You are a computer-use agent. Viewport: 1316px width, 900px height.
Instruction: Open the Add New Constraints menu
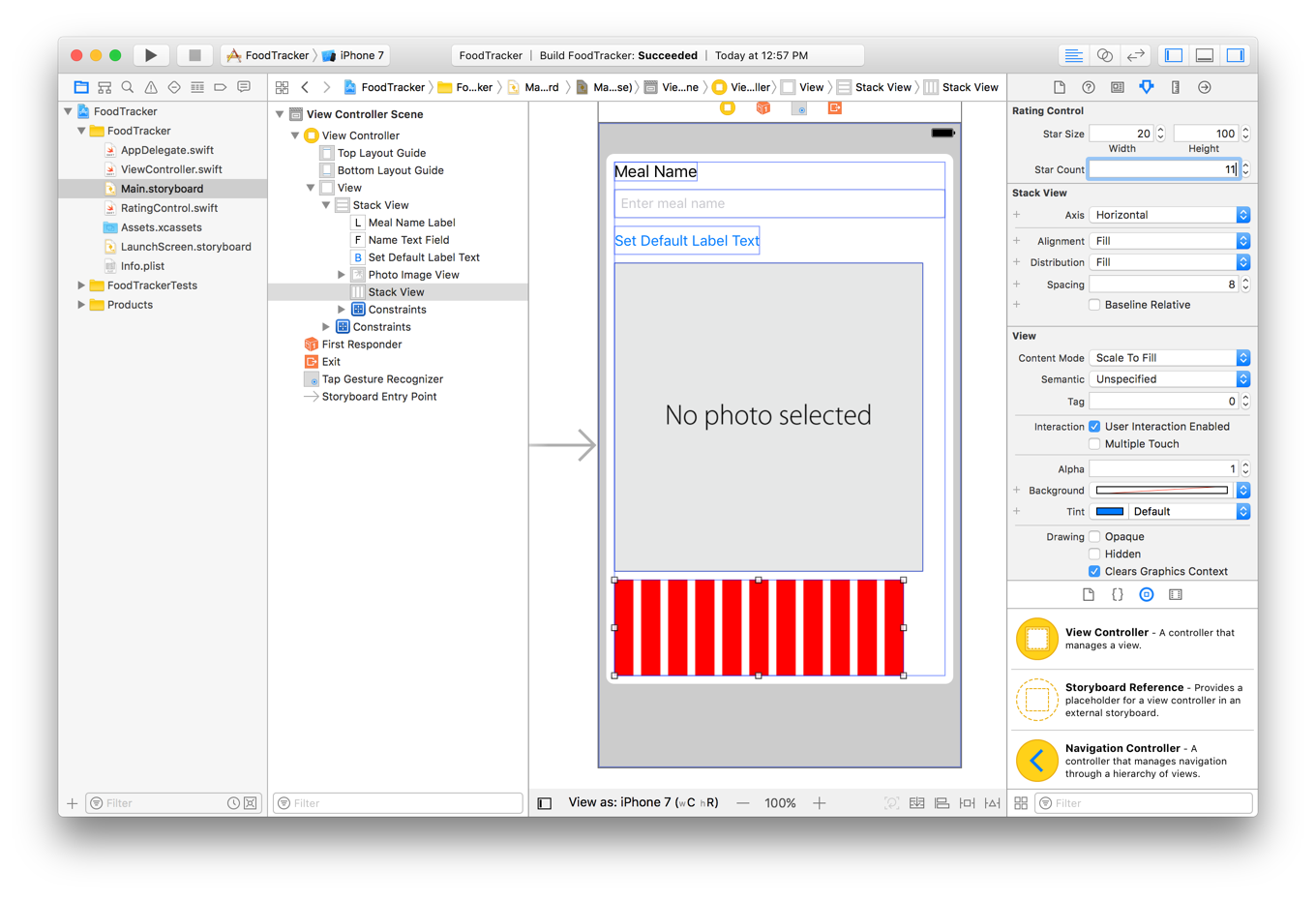[967, 803]
